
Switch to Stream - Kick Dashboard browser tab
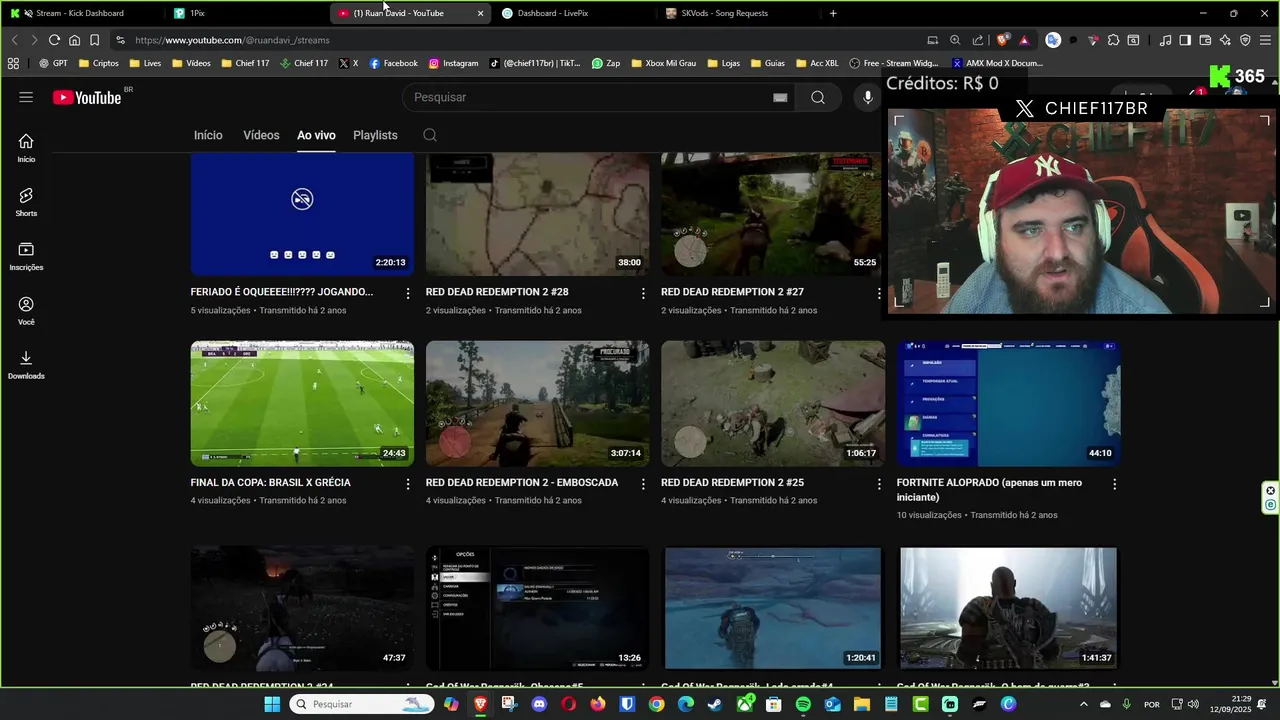[x=80, y=13]
